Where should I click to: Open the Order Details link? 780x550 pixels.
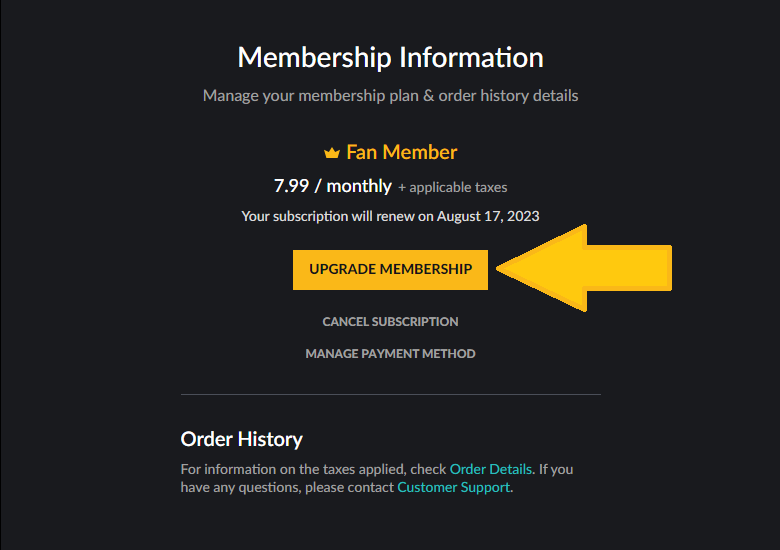click(x=490, y=469)
